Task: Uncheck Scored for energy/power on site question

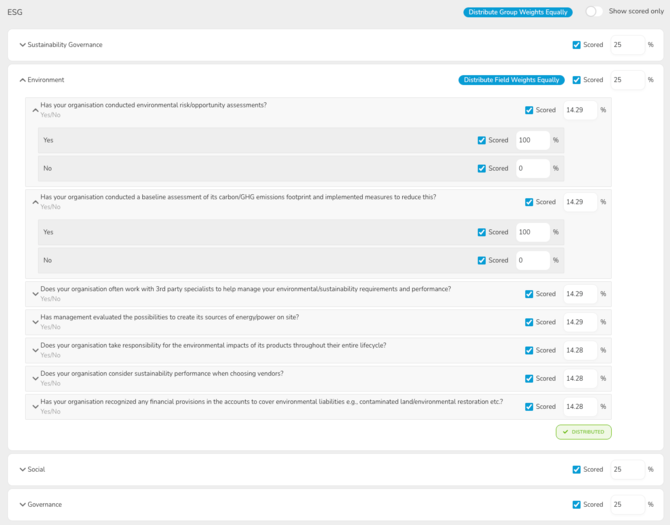Action: pos(529,322)
